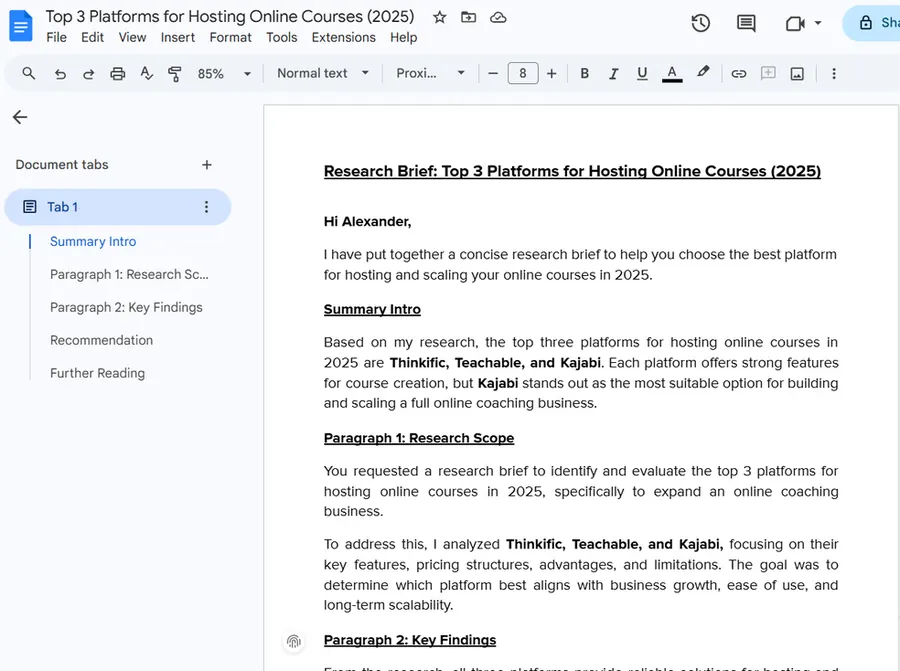Open the video call options arrow
This screenshot has height=671, width=900.
click(x=818, y=24)
